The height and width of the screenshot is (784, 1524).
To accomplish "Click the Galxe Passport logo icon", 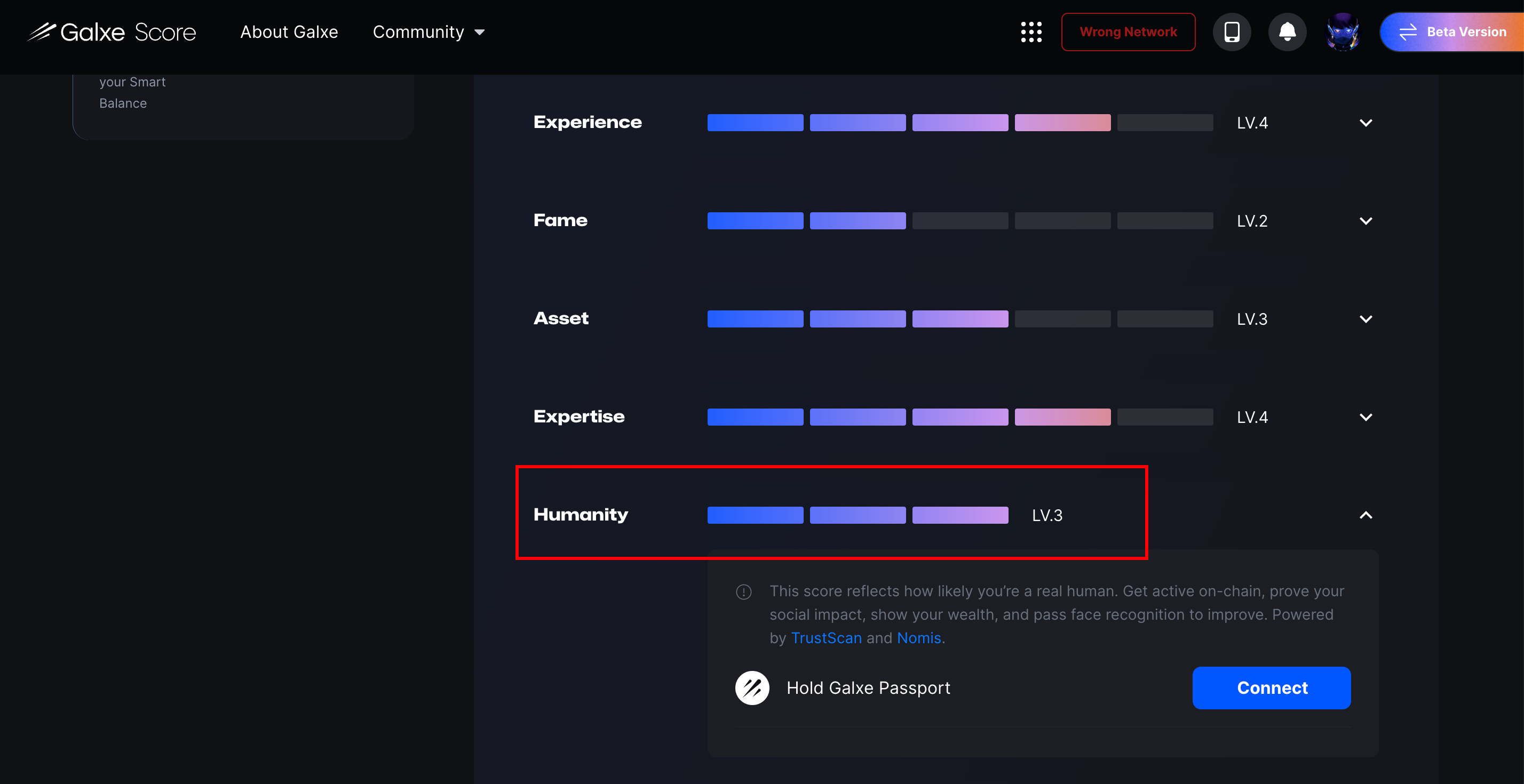I will click(752, 687).
